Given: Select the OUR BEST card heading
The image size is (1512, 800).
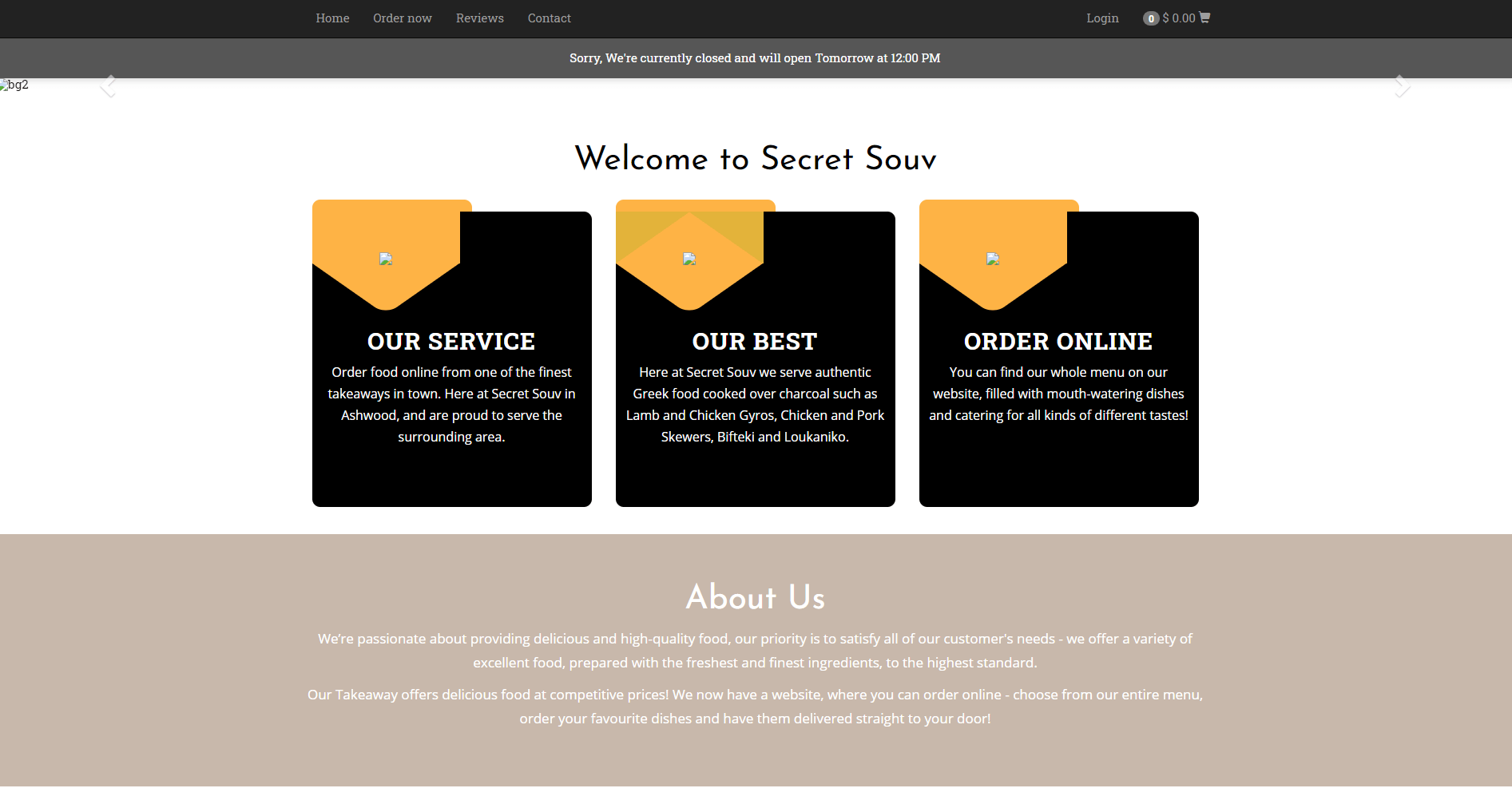Looking at the screenshot, I should (x=755, y=342).
